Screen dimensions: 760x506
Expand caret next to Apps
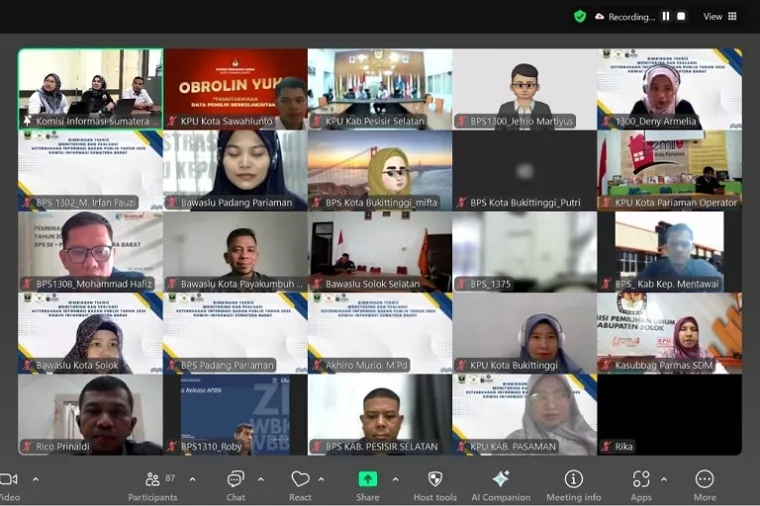point(664,479)
